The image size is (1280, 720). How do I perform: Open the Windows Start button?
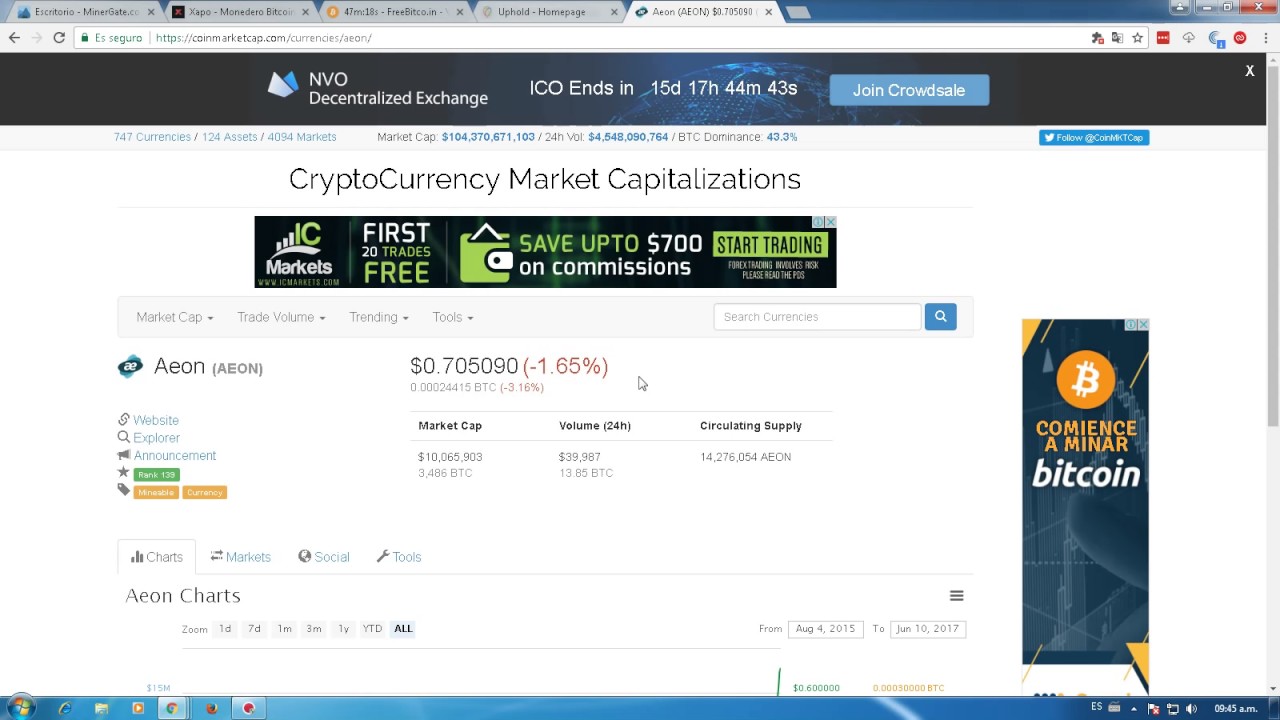coord(20,708)
